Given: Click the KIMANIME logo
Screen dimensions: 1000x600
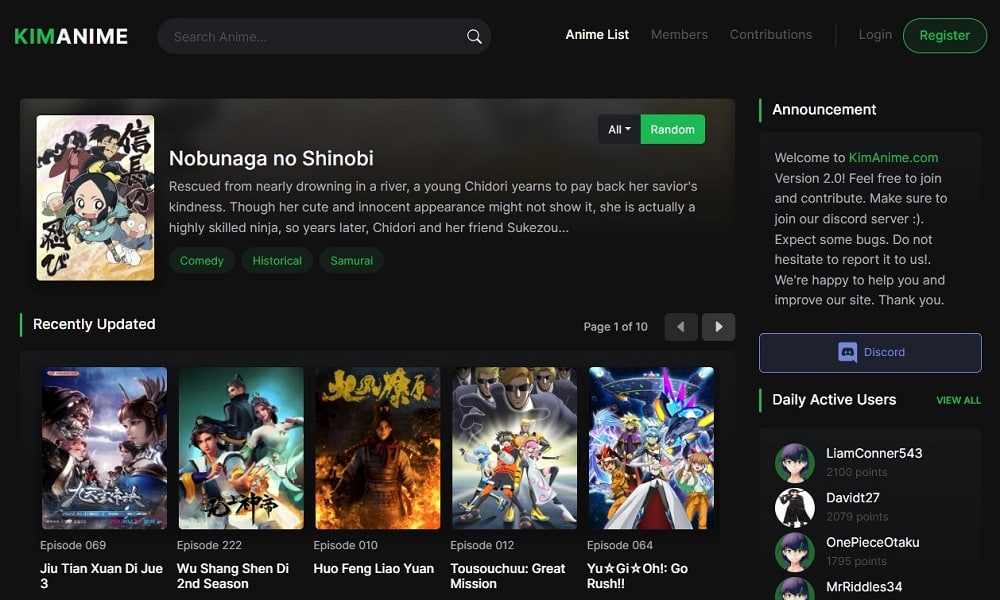Looking at the screenshot, I should 71,36.
